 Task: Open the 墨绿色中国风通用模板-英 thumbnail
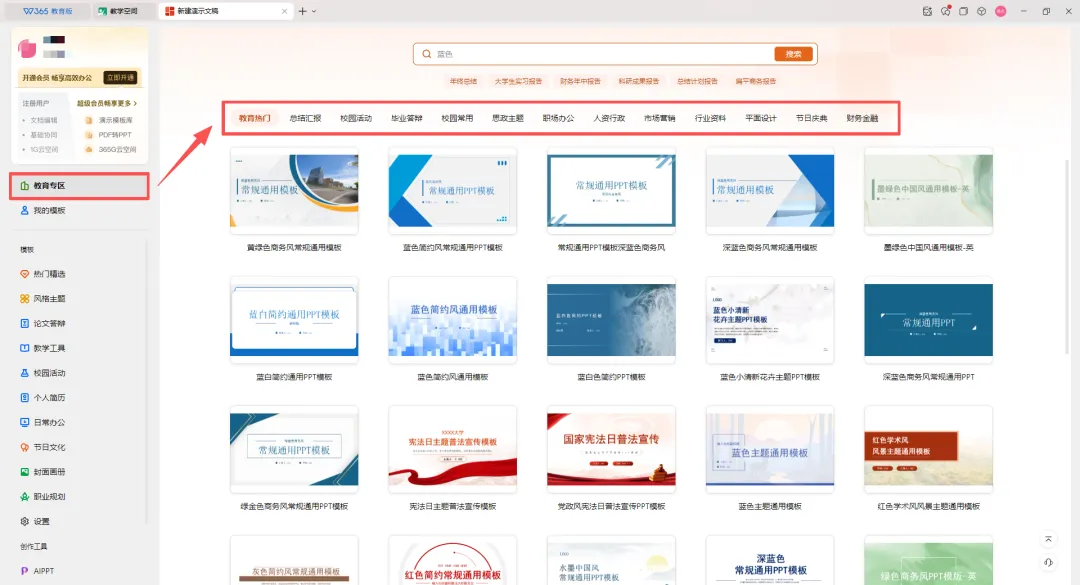coord(928,191)
